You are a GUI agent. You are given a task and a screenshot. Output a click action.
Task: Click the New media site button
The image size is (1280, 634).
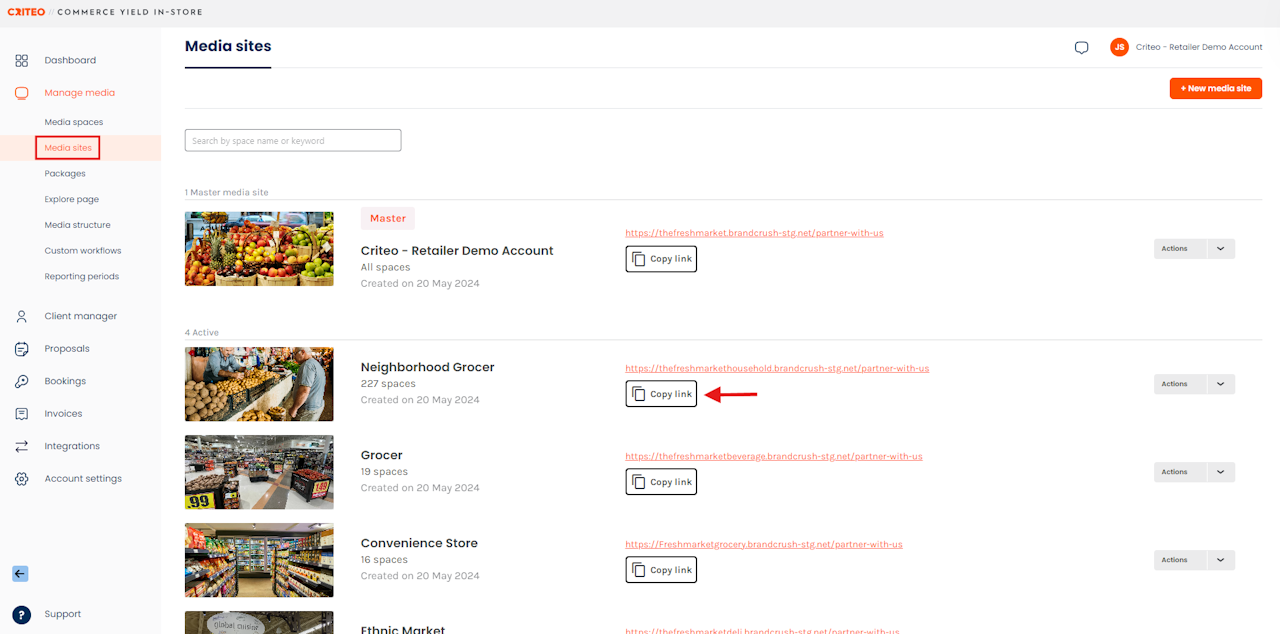coord(1215,88)
